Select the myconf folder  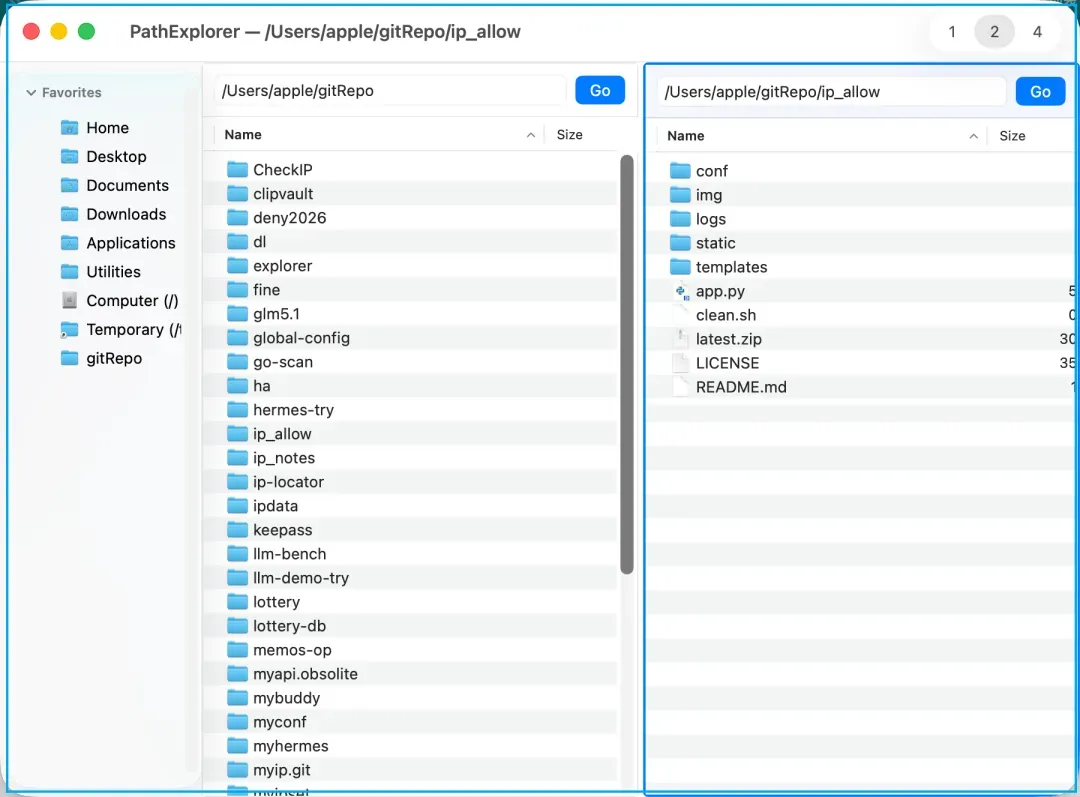[x=412, y=722]
